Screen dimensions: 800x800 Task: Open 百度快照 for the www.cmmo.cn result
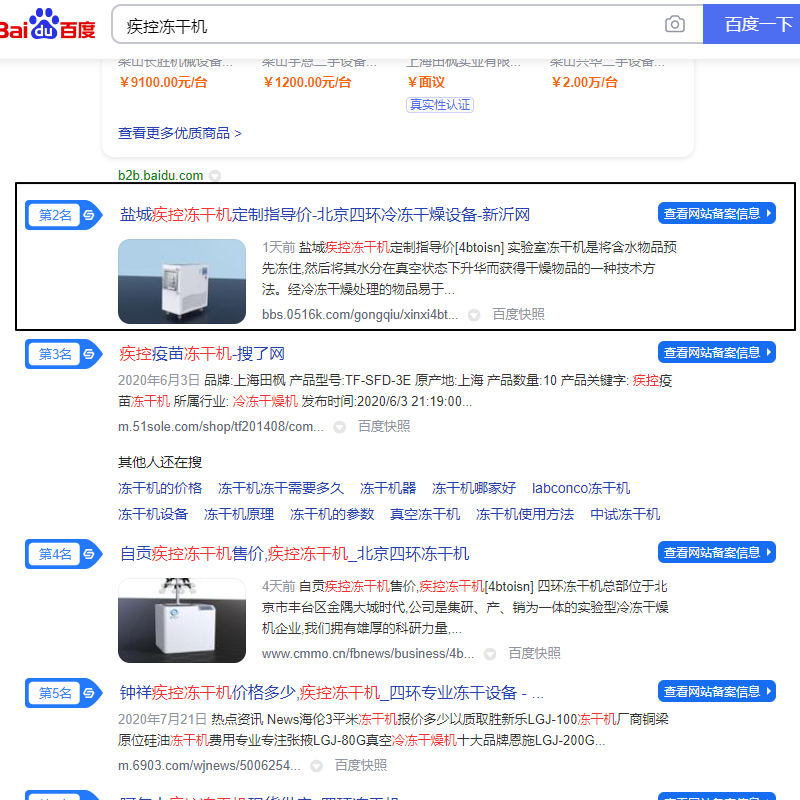pos(534,653)
